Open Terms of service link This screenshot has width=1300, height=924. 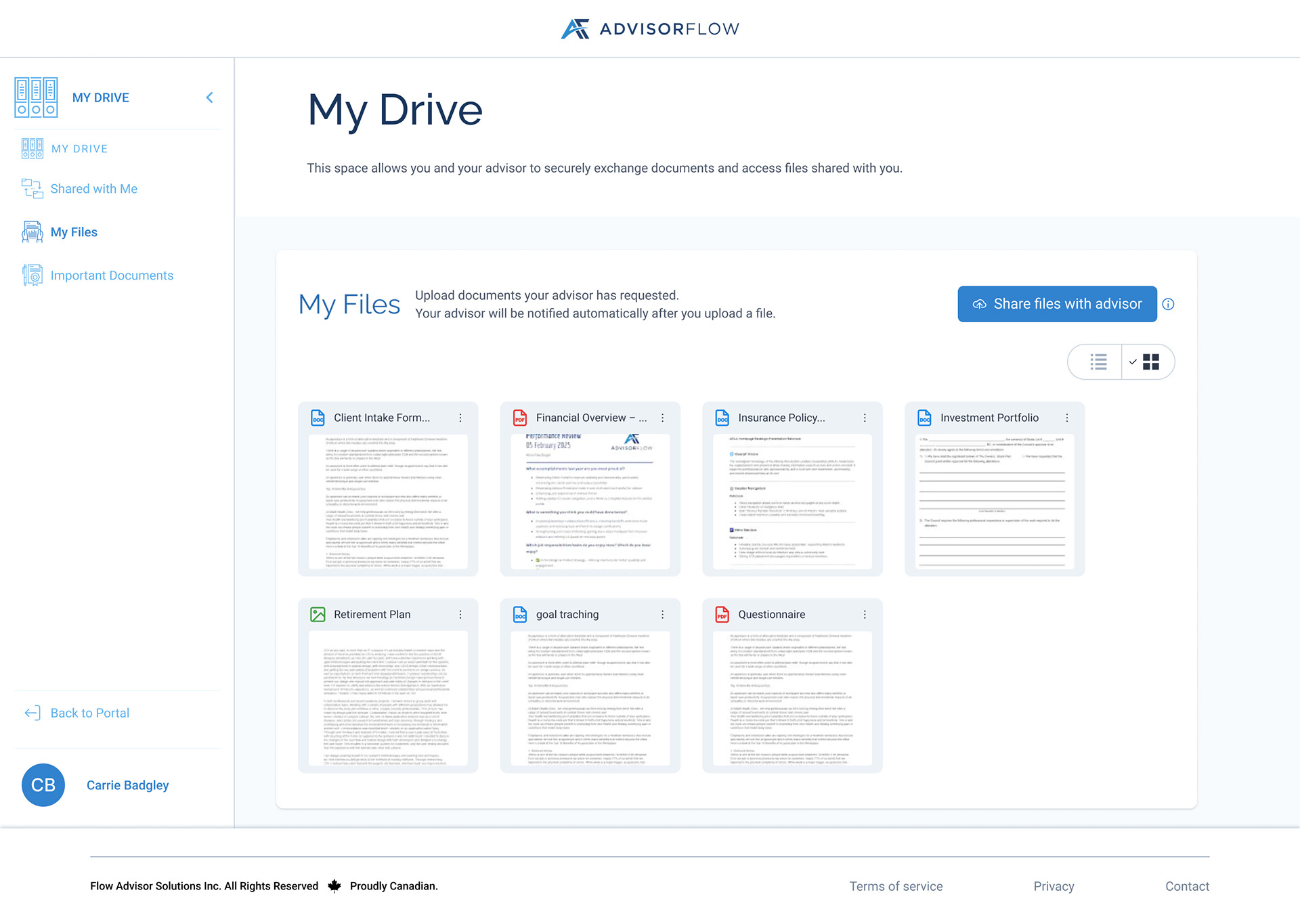click(896, 886)
